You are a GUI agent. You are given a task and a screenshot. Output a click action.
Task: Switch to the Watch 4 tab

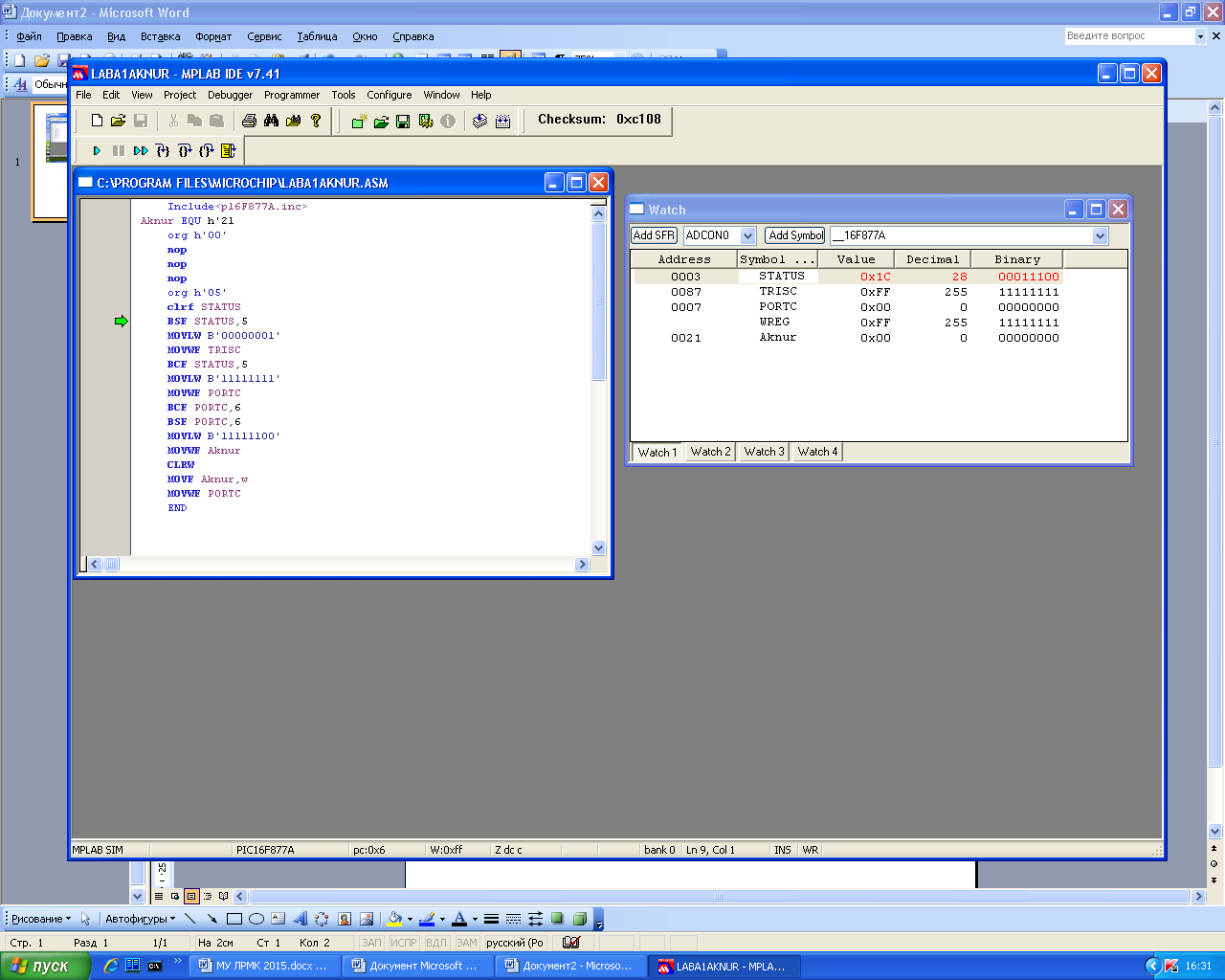pos(817,452)
